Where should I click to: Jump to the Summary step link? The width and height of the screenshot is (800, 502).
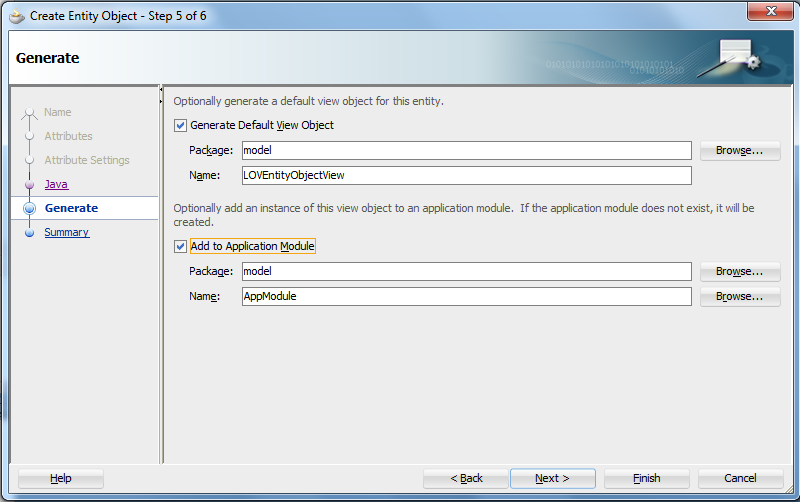(x=66, y=232)
